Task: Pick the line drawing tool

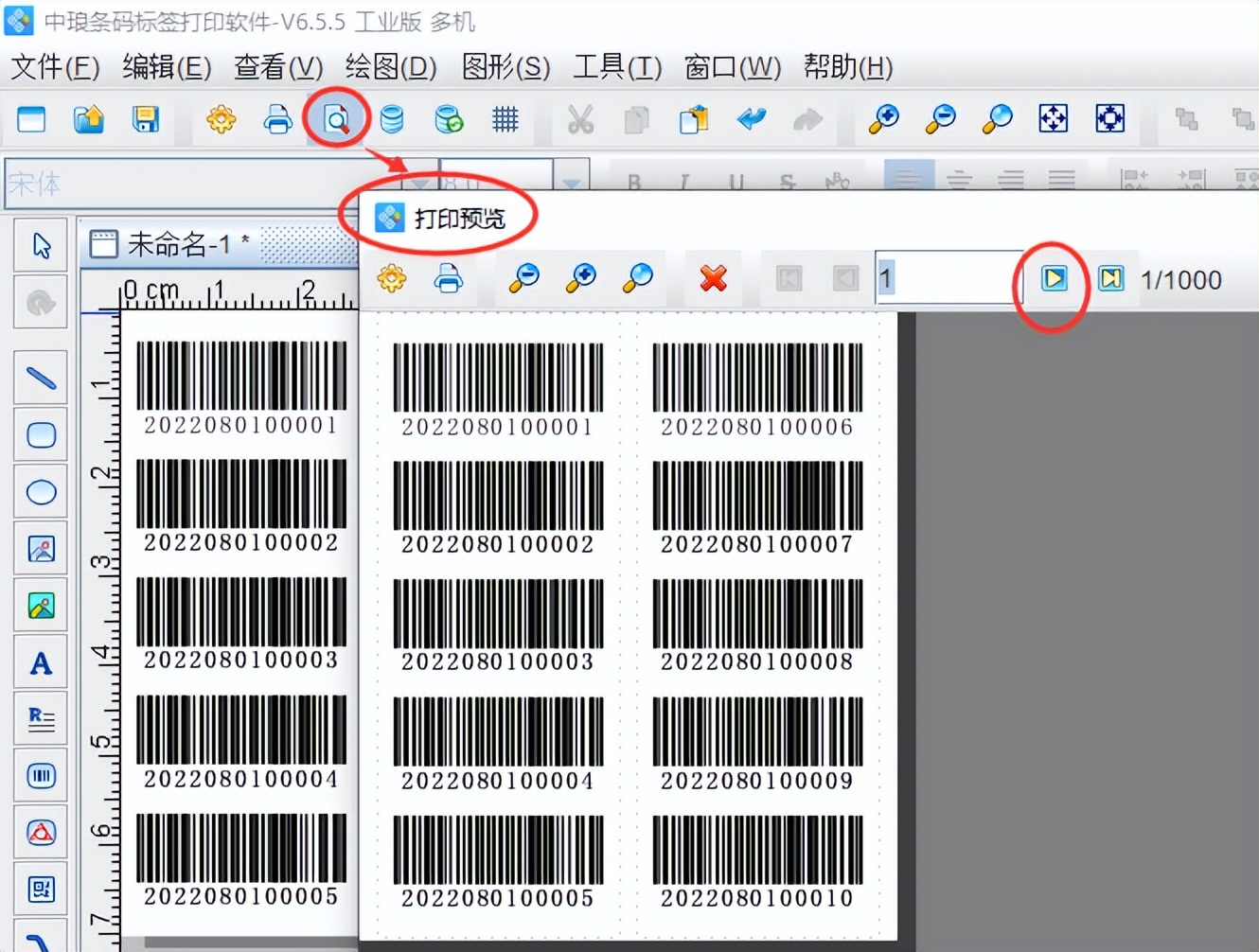Action: [40, 378]
